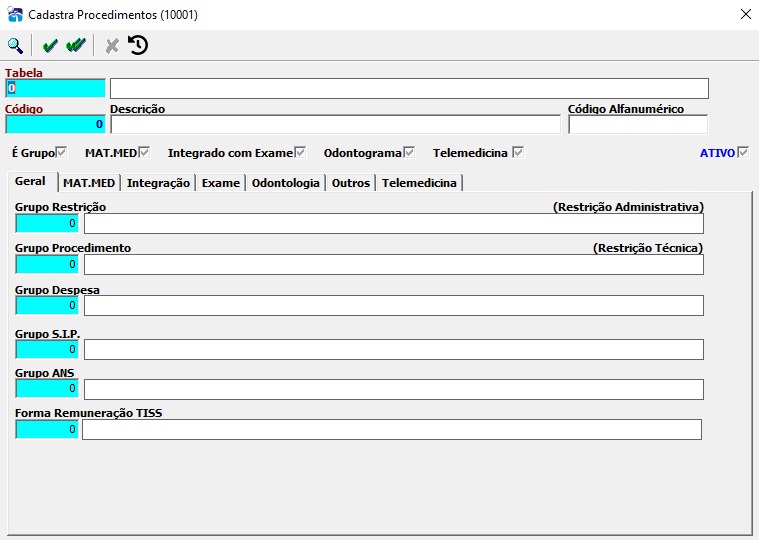Click the gray X cancel icon
759x540 pixels.
point(112,45)
